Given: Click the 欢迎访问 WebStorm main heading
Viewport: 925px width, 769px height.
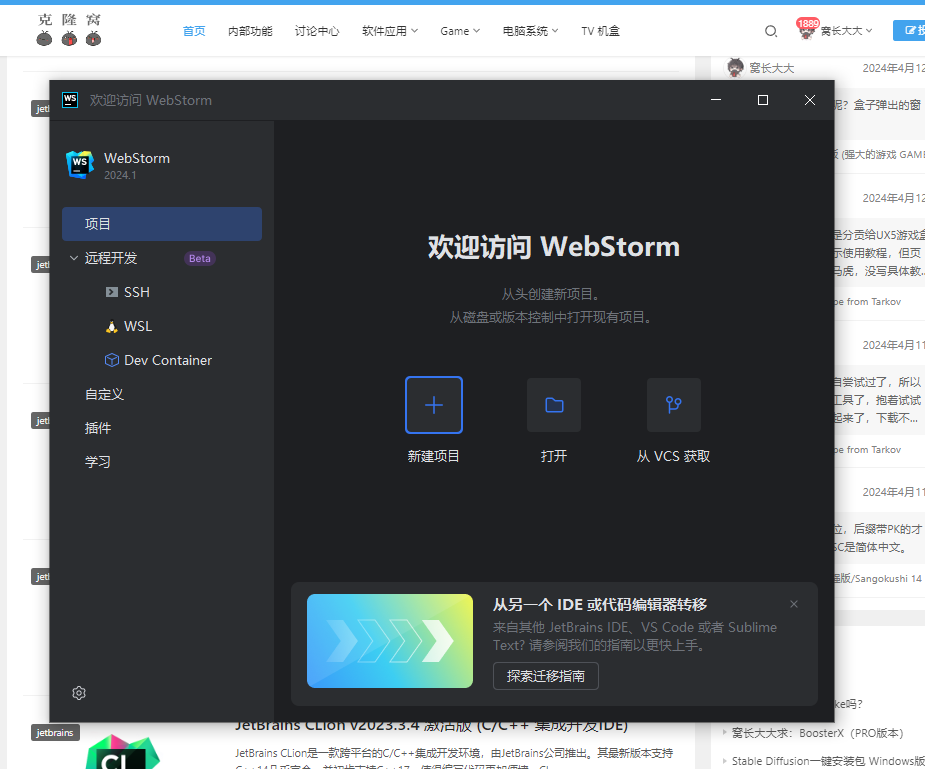Looking at the screenshot, I should pos(554,247).
